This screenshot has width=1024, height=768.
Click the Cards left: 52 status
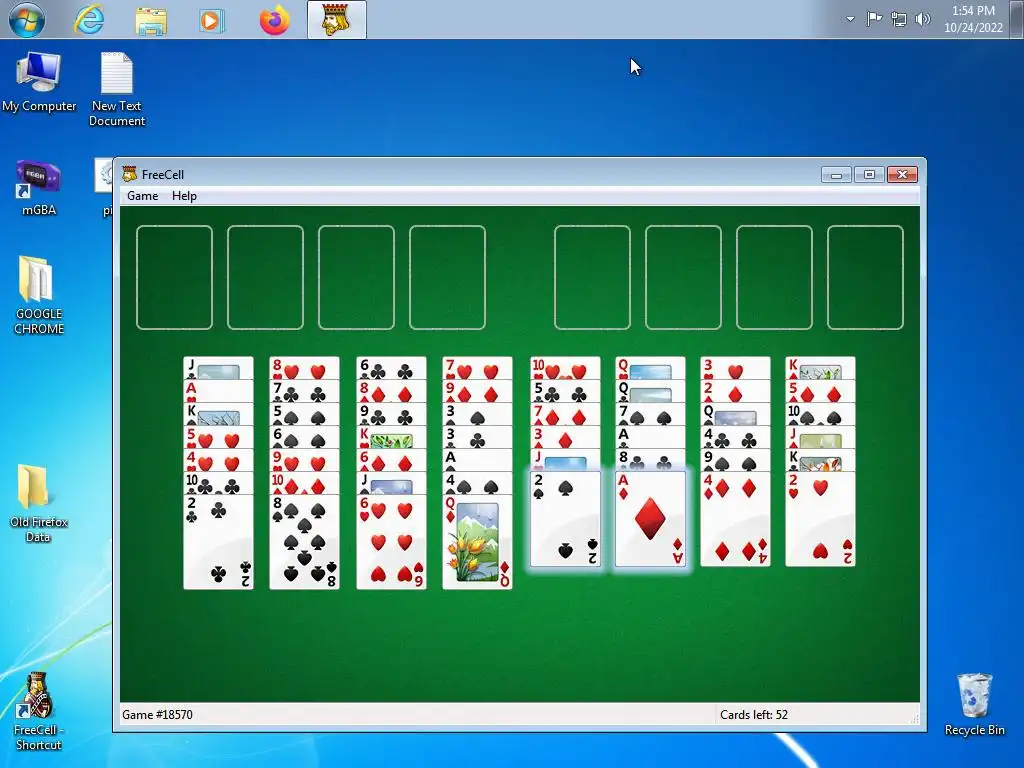click(x=754, y=714)
